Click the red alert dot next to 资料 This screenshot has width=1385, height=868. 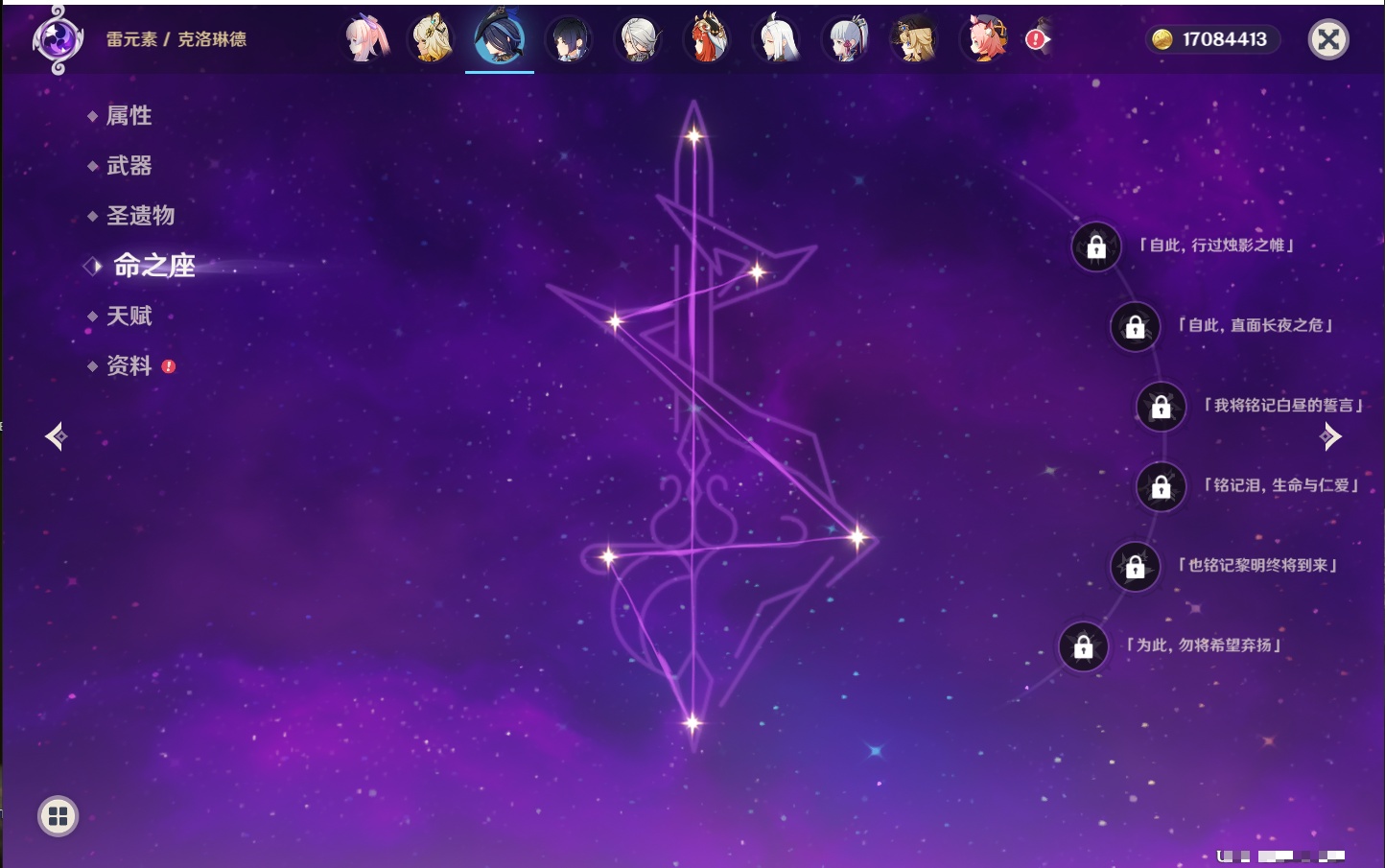(x=169, y=366)
